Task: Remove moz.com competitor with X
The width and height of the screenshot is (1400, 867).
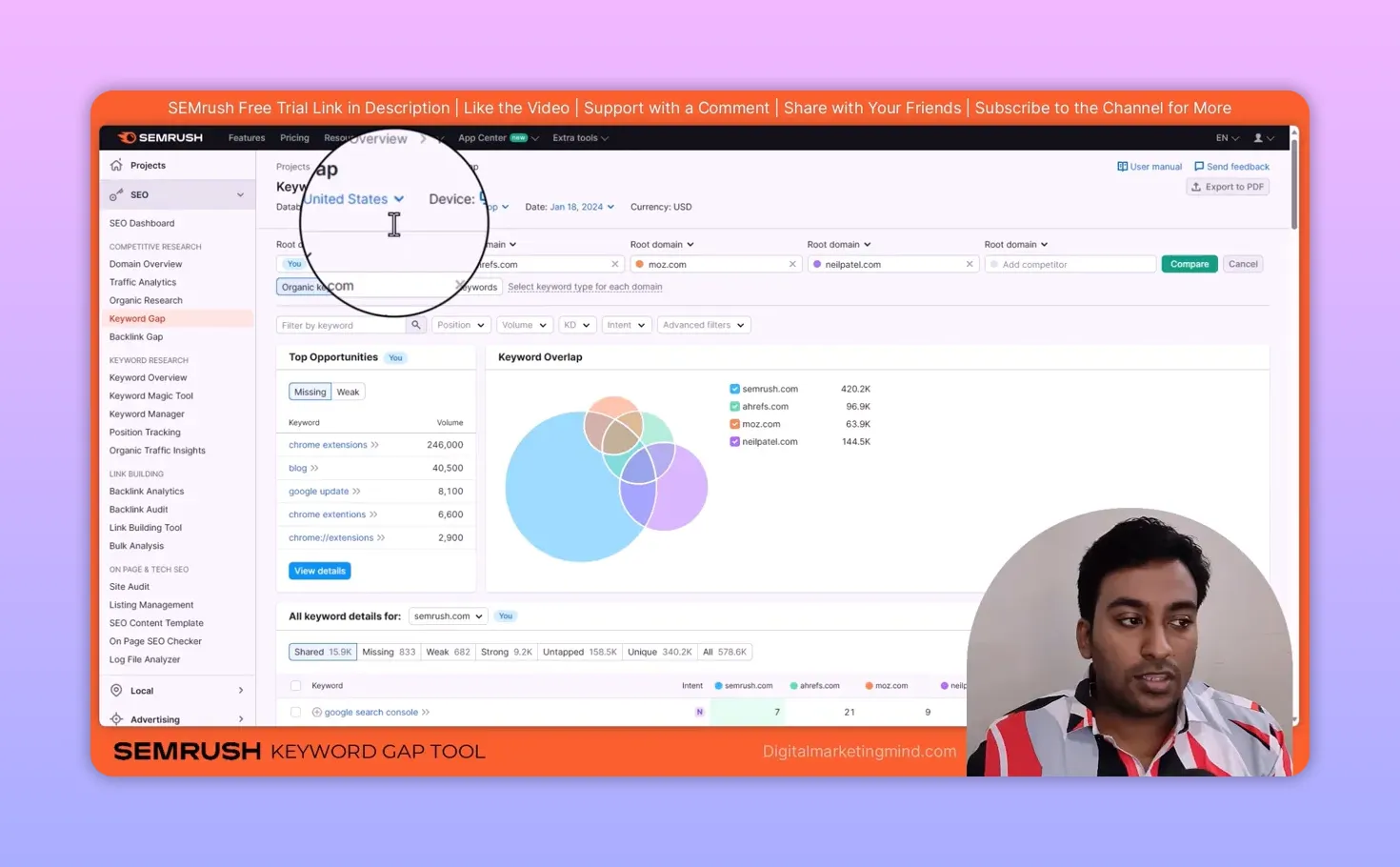Action: click(792, 264)
